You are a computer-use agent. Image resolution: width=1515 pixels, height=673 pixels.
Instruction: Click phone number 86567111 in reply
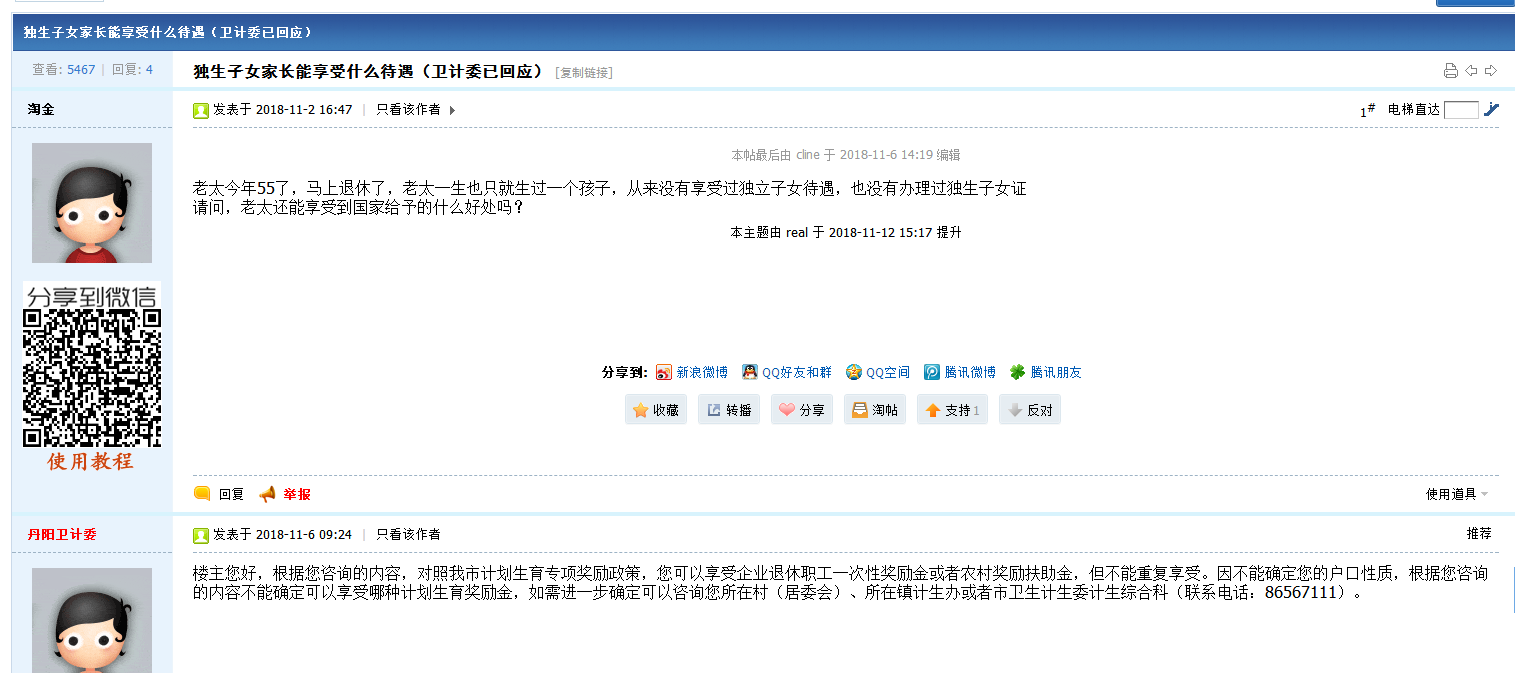pyautogui.click(x=1301, y=592)
